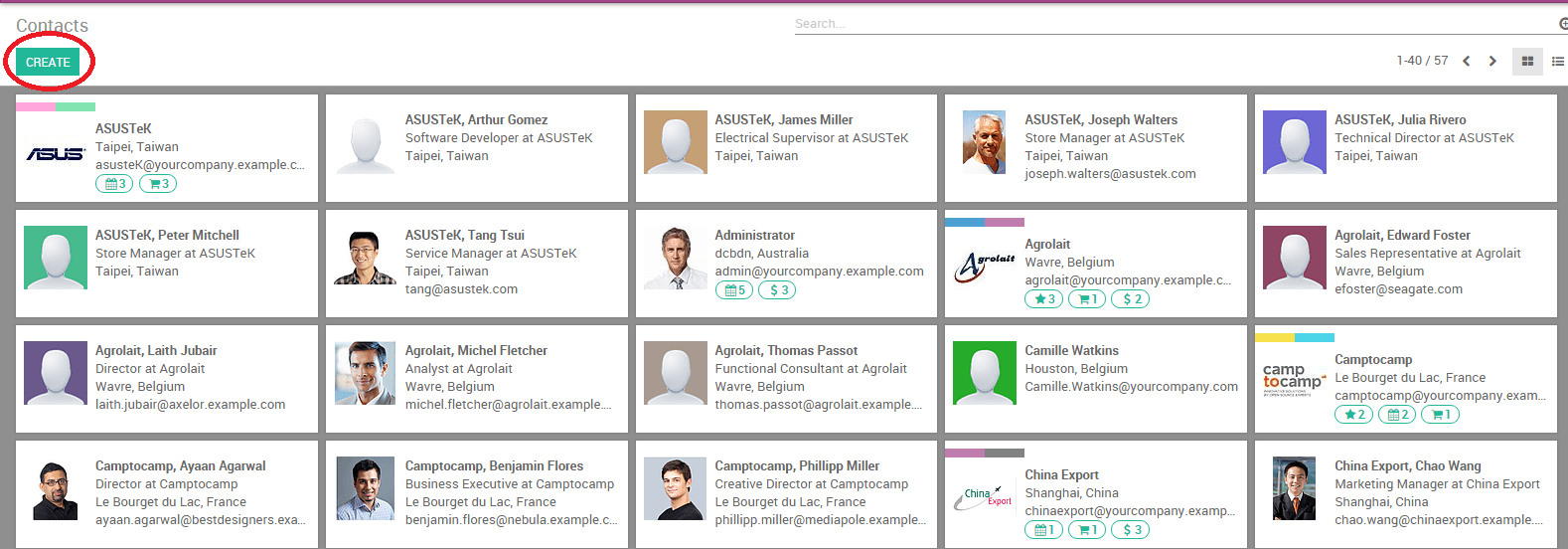Open Agrolait, Michel Fletcher contact name
This screenshot has height=549, width=1568.
tap(476, 351)
